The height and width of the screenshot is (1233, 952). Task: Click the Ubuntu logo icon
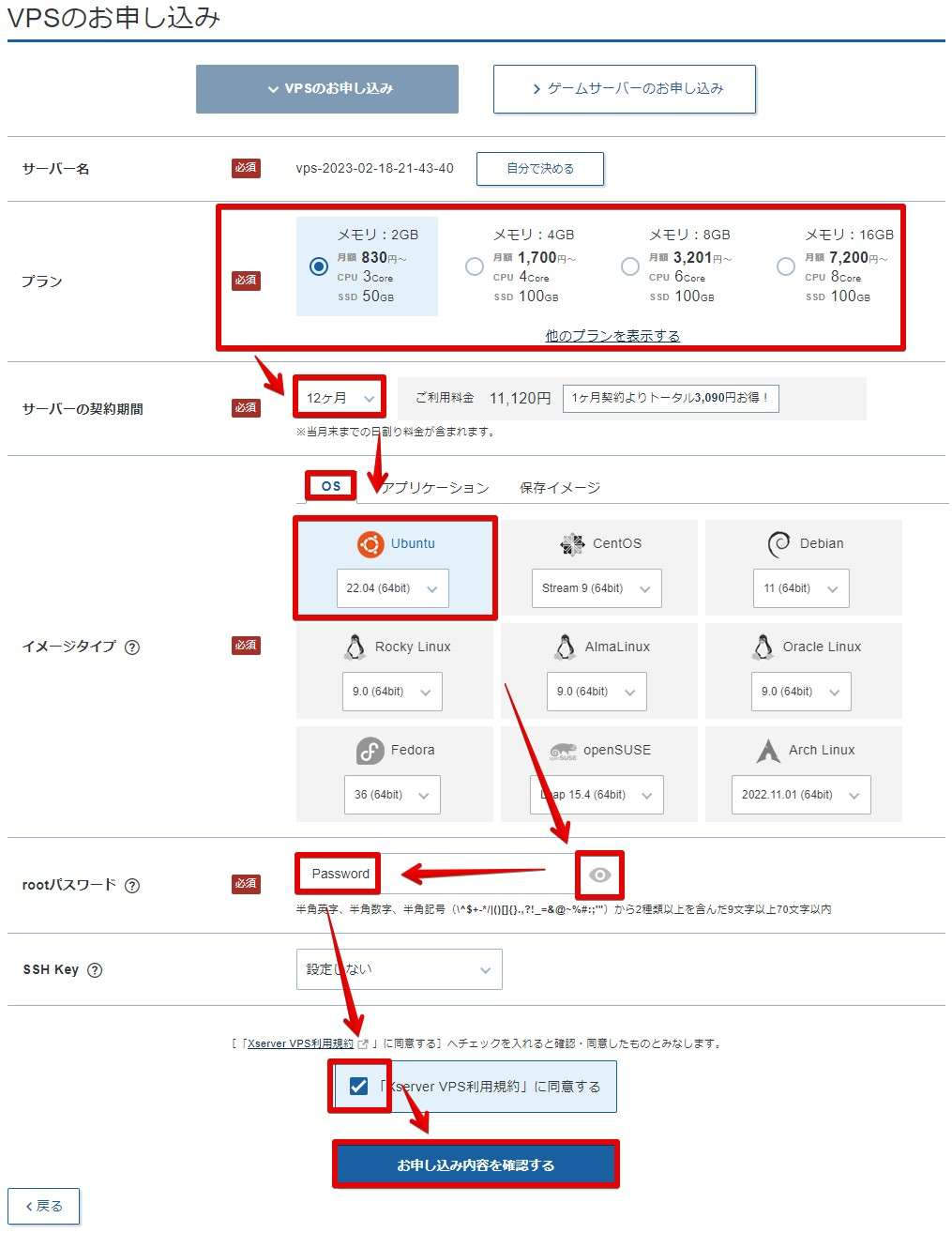[x=370, y=544]
